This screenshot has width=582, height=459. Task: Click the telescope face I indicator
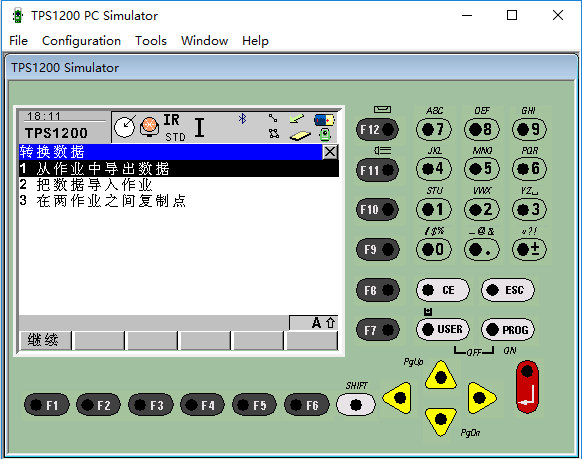[199, 127]
